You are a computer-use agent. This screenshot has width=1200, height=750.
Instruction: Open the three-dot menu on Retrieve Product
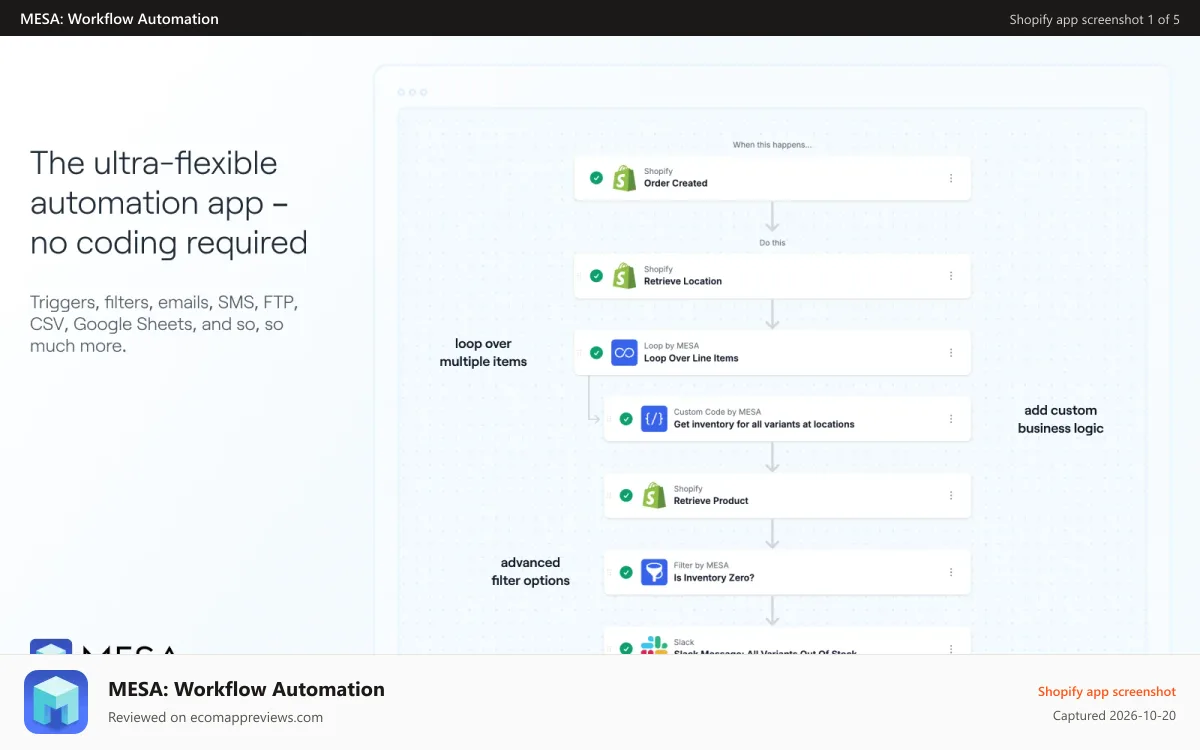[x=951, y=495]
